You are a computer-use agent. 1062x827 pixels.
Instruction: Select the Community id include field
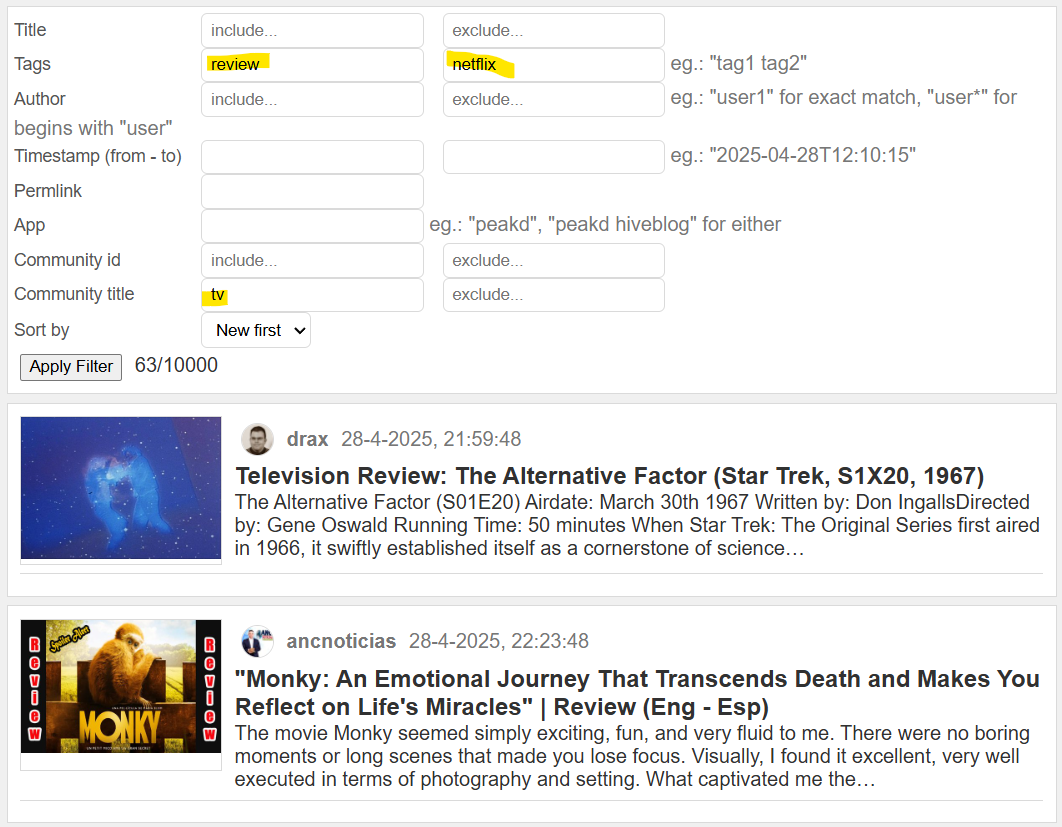tap(312, 260)
